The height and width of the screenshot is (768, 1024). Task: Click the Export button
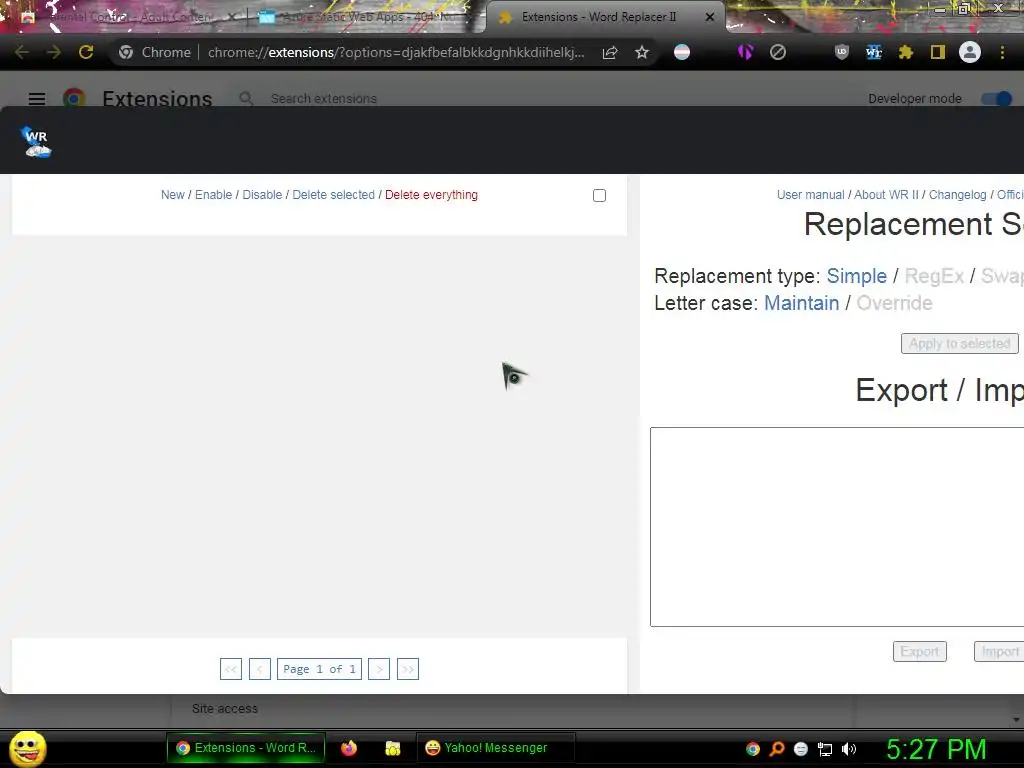click(x=920, y=652)
